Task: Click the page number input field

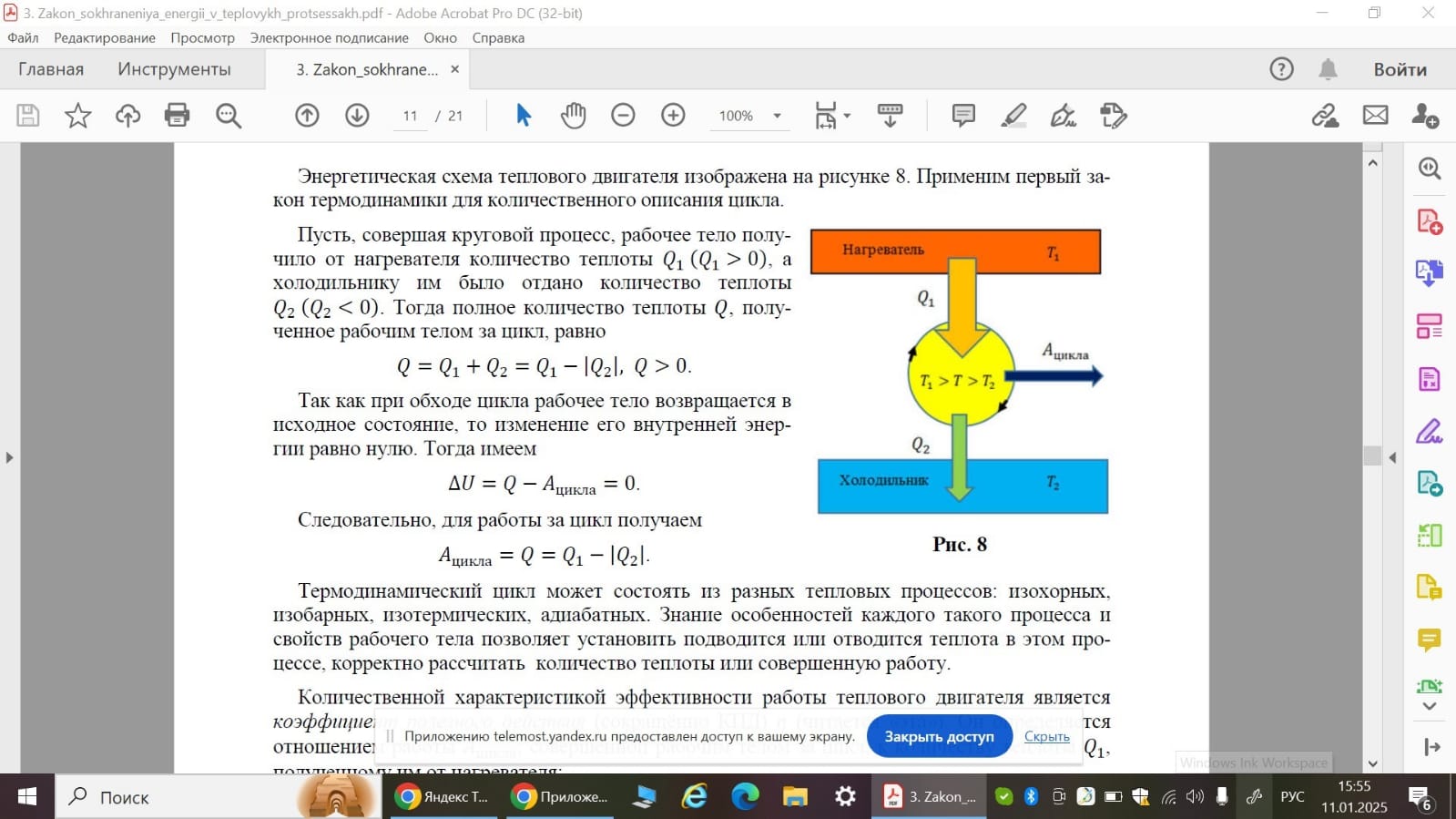Action: [x=410, y=116]
